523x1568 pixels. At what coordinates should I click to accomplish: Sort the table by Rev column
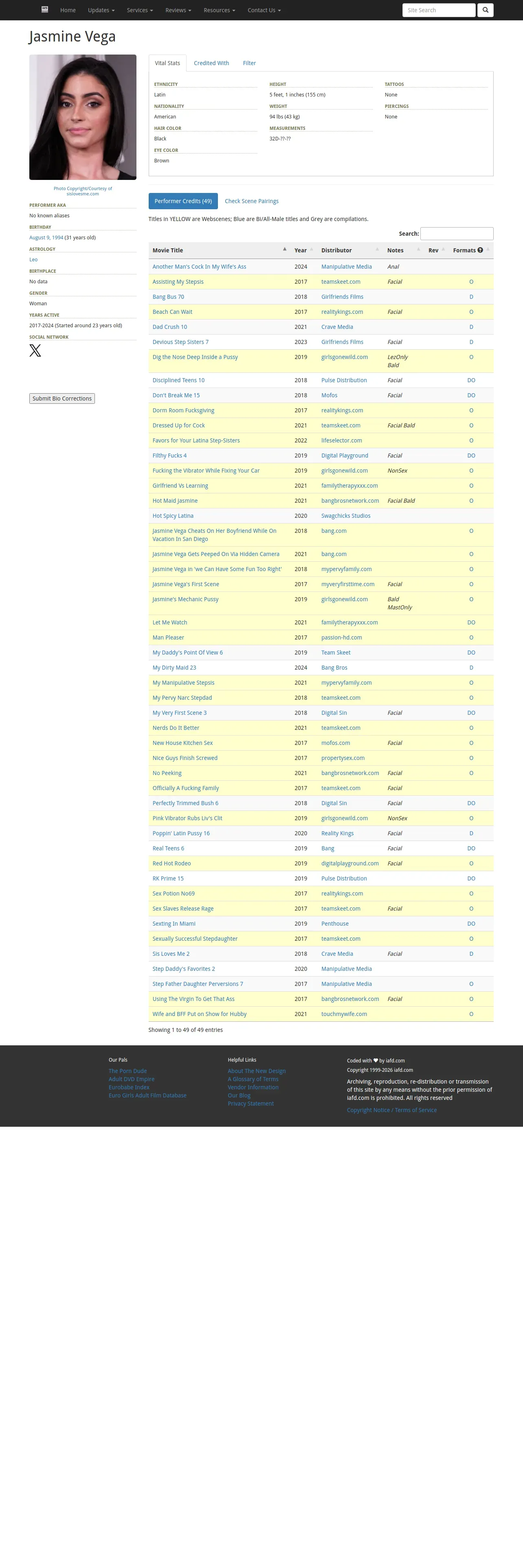click(436, 250)
